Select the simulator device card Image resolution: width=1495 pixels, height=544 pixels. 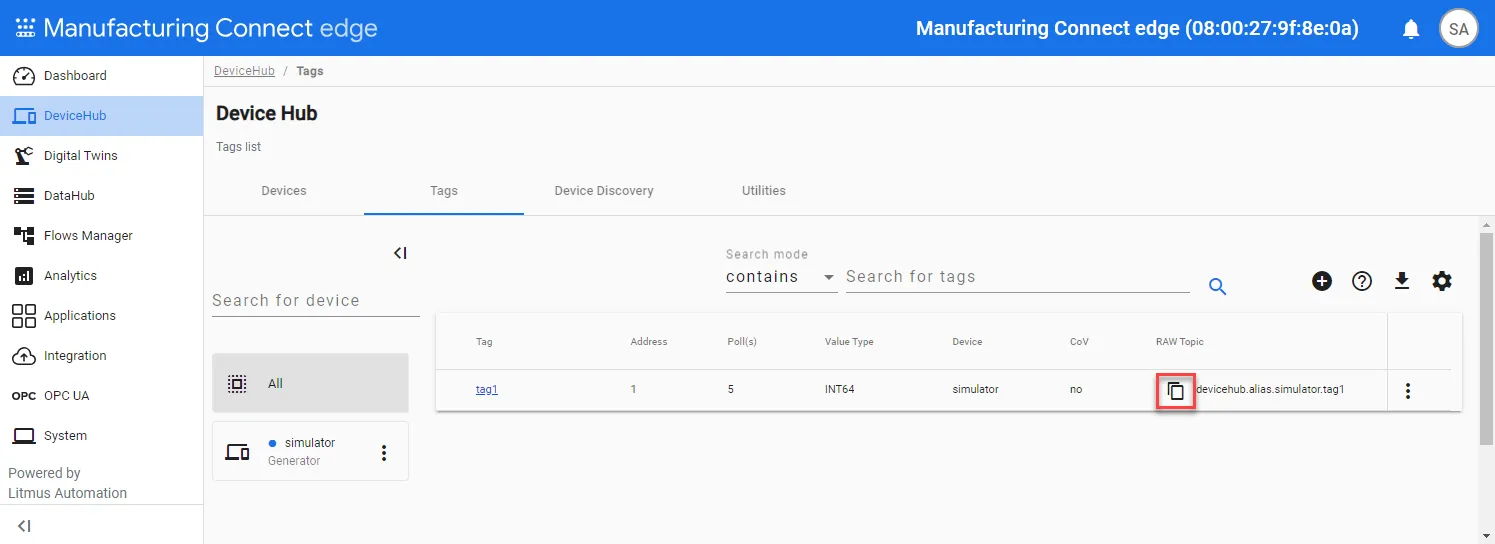[x=310, y=451]
